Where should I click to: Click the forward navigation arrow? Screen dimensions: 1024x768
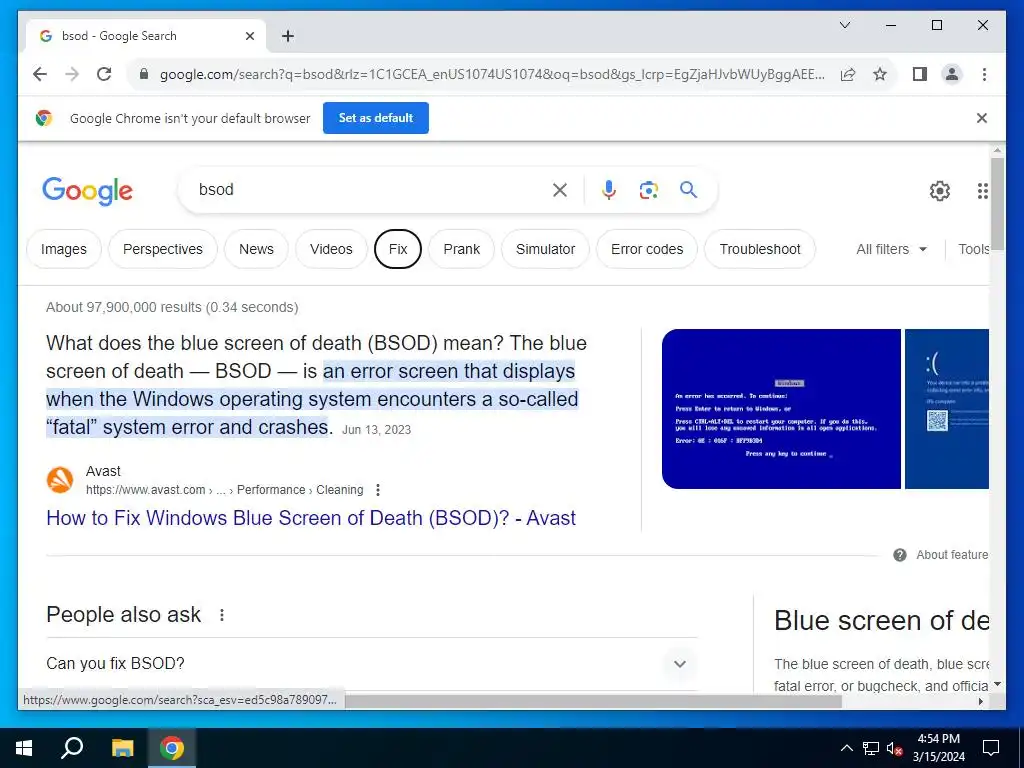point(72,74)
